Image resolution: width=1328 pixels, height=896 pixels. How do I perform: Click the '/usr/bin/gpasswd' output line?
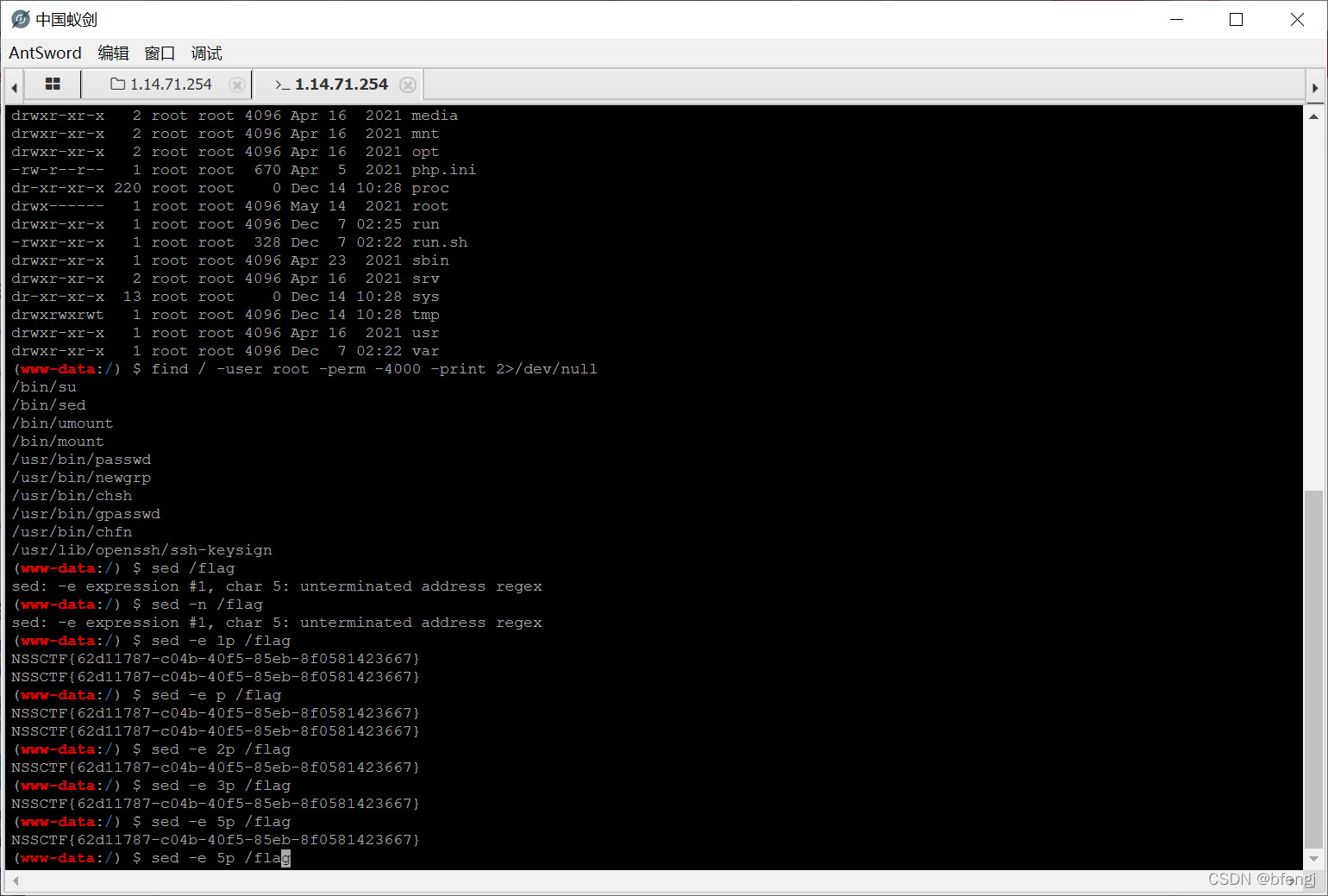(85, 514)
